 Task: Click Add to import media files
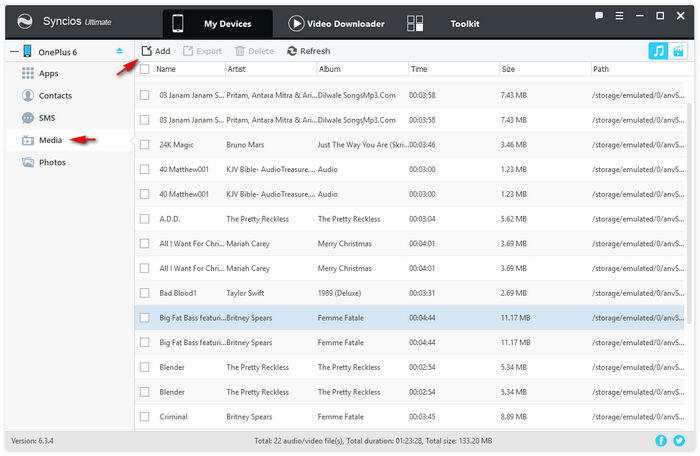[155, 51]
